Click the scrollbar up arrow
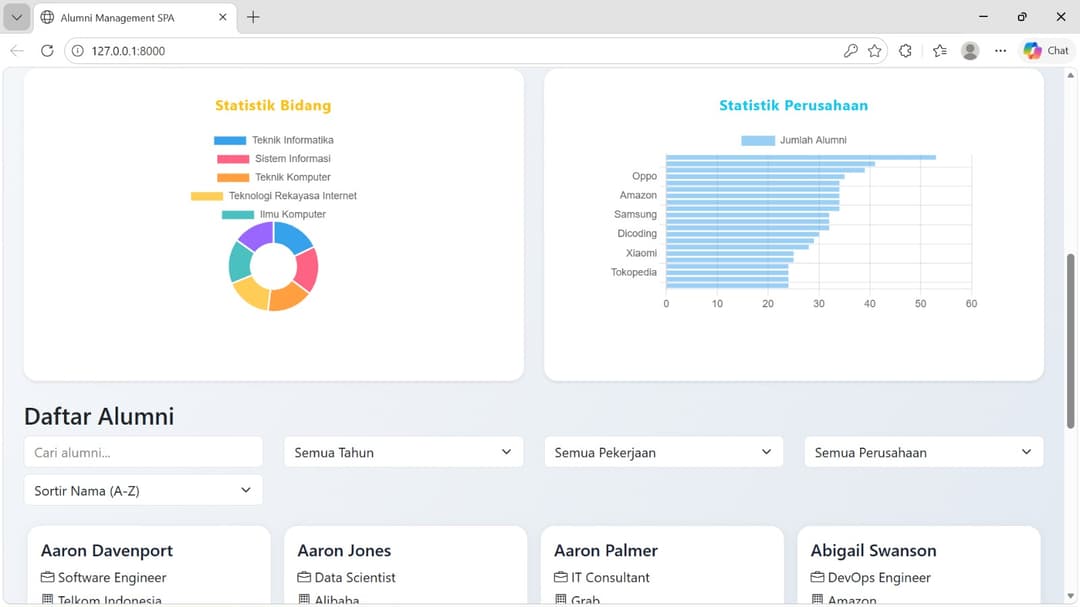Viewport: 1080px width, 607px height. click(1070, 75)
